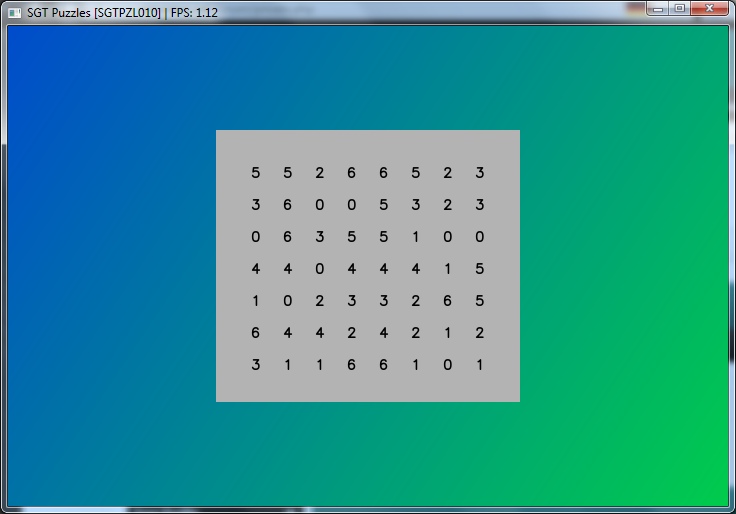Click the only 3 in the bottom row
736x514 pixels.
click(x=255, y=365)
